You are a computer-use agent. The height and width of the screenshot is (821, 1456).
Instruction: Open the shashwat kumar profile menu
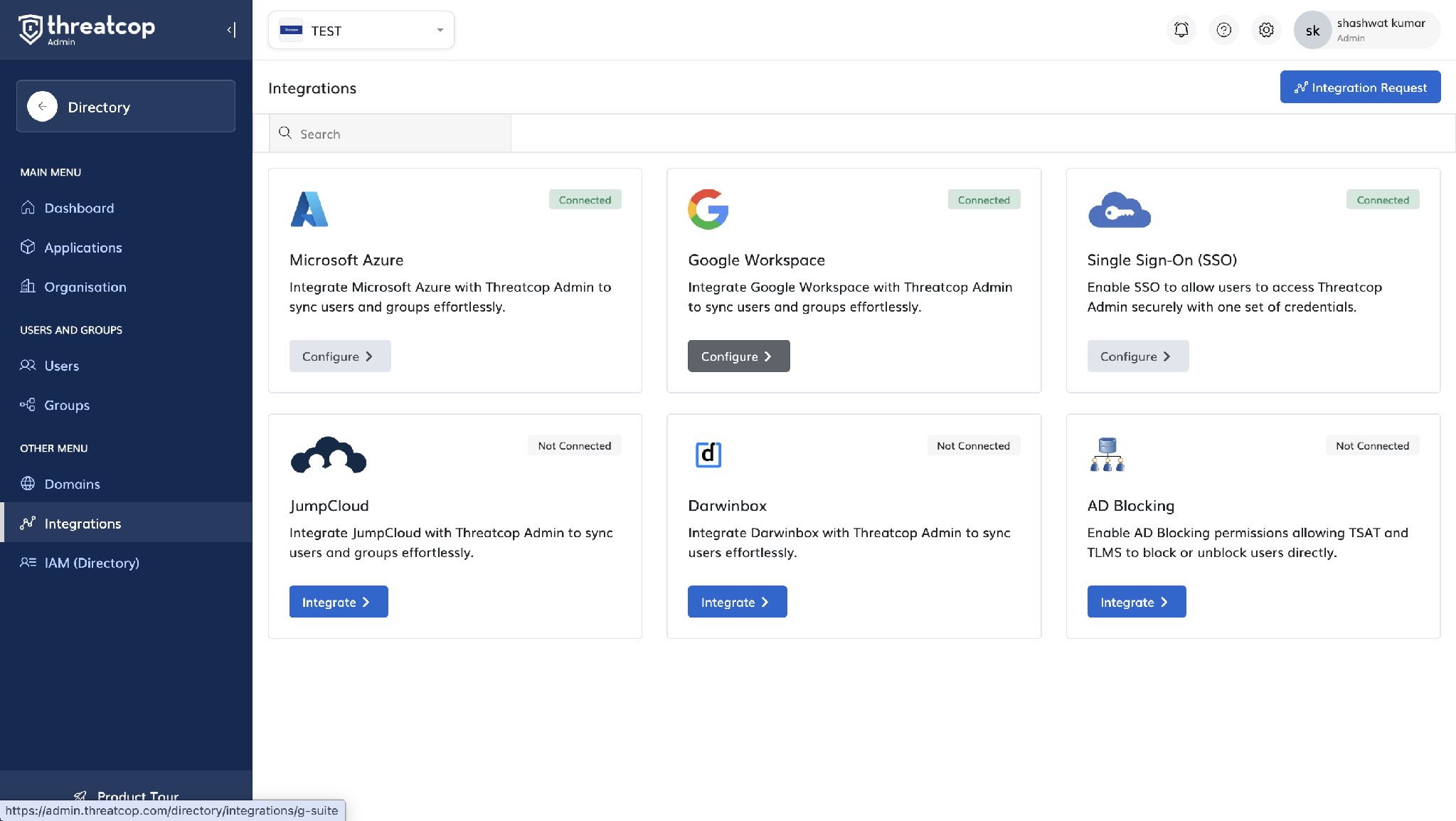pyautogui.click(x=1367, y=30)
